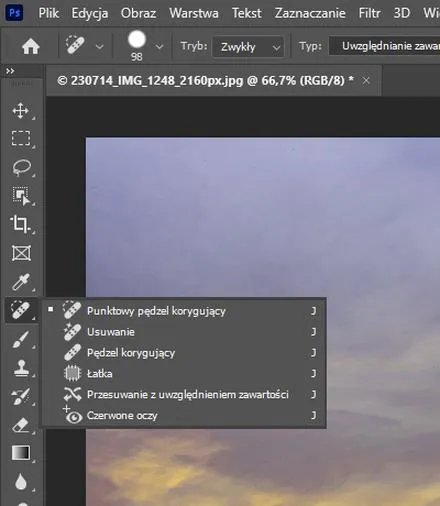This screenshot has width=440, height=506.
Task: Open the Obraz menu
Action: coord(138,13)
